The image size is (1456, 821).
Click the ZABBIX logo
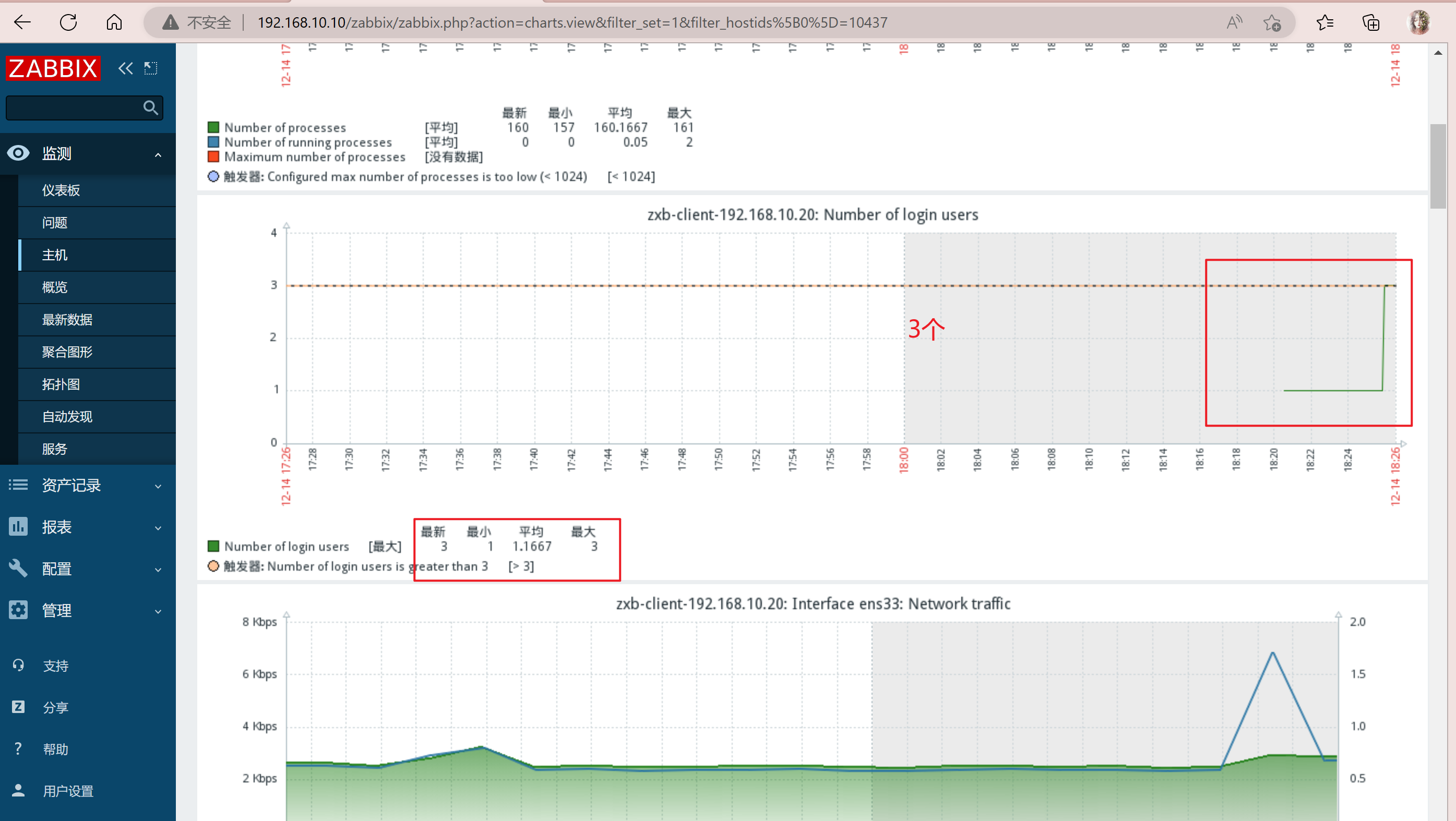click(x=53, y=68)
